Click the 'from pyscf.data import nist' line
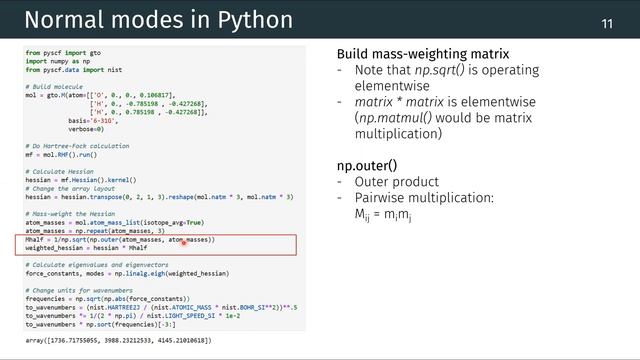640x360 pixels. point(73,70)
